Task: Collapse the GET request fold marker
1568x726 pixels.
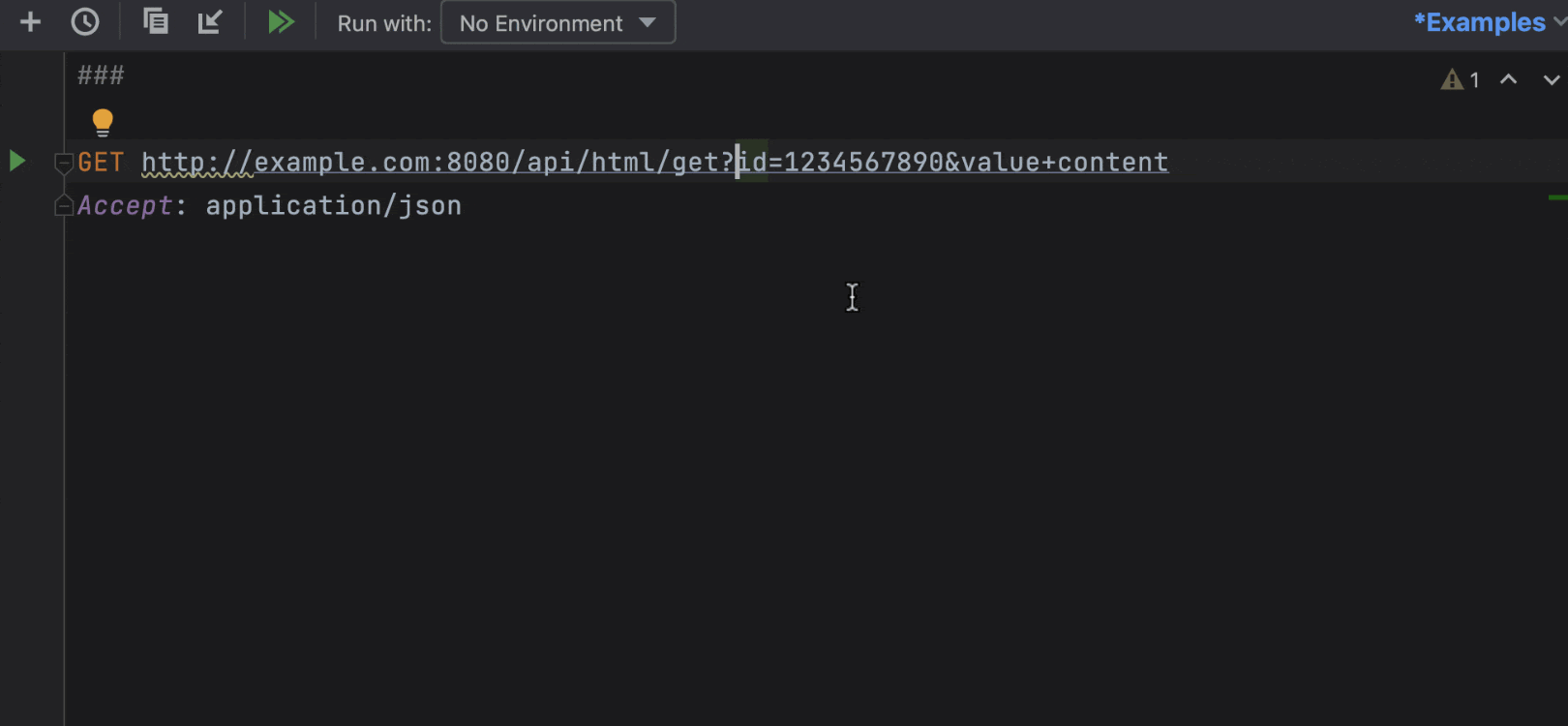Action: point(64,163)
